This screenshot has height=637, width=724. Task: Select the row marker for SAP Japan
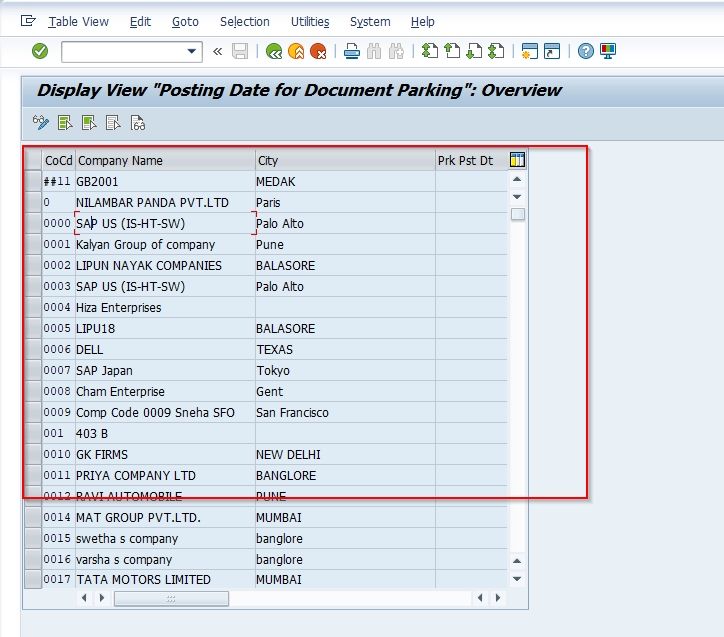click(x=33, y=370)
